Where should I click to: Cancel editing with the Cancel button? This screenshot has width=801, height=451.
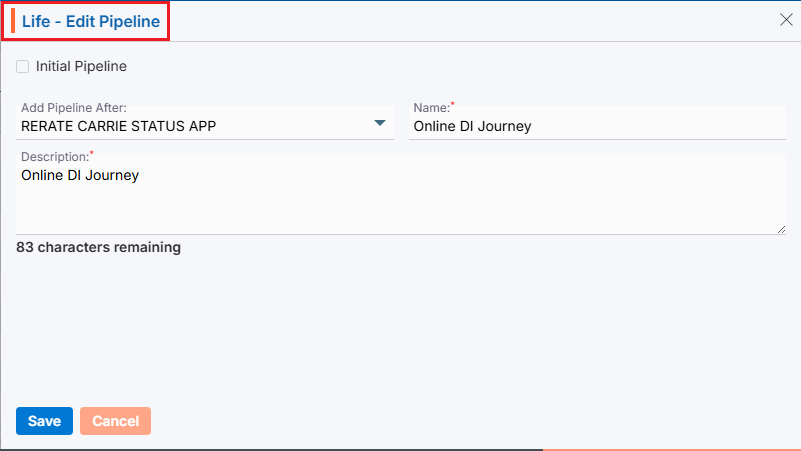(115, 421)
